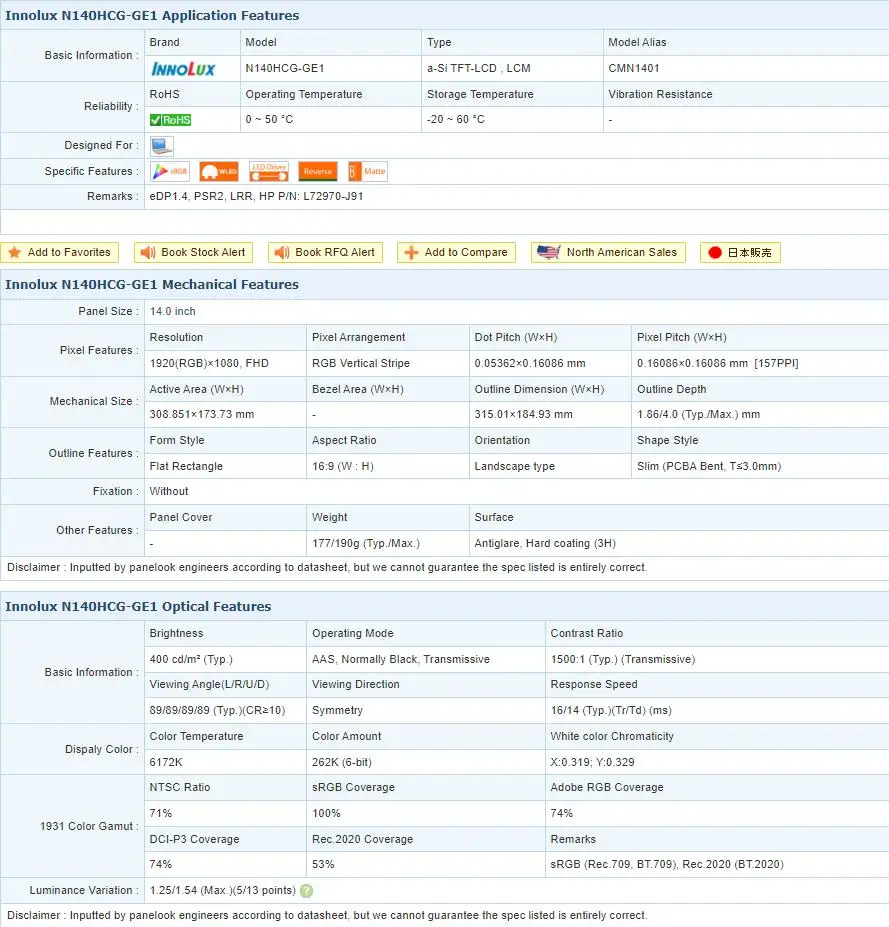Click the form style value Flat Rectangle
This screenshot has height=927, width=889.
coord(186,466)
